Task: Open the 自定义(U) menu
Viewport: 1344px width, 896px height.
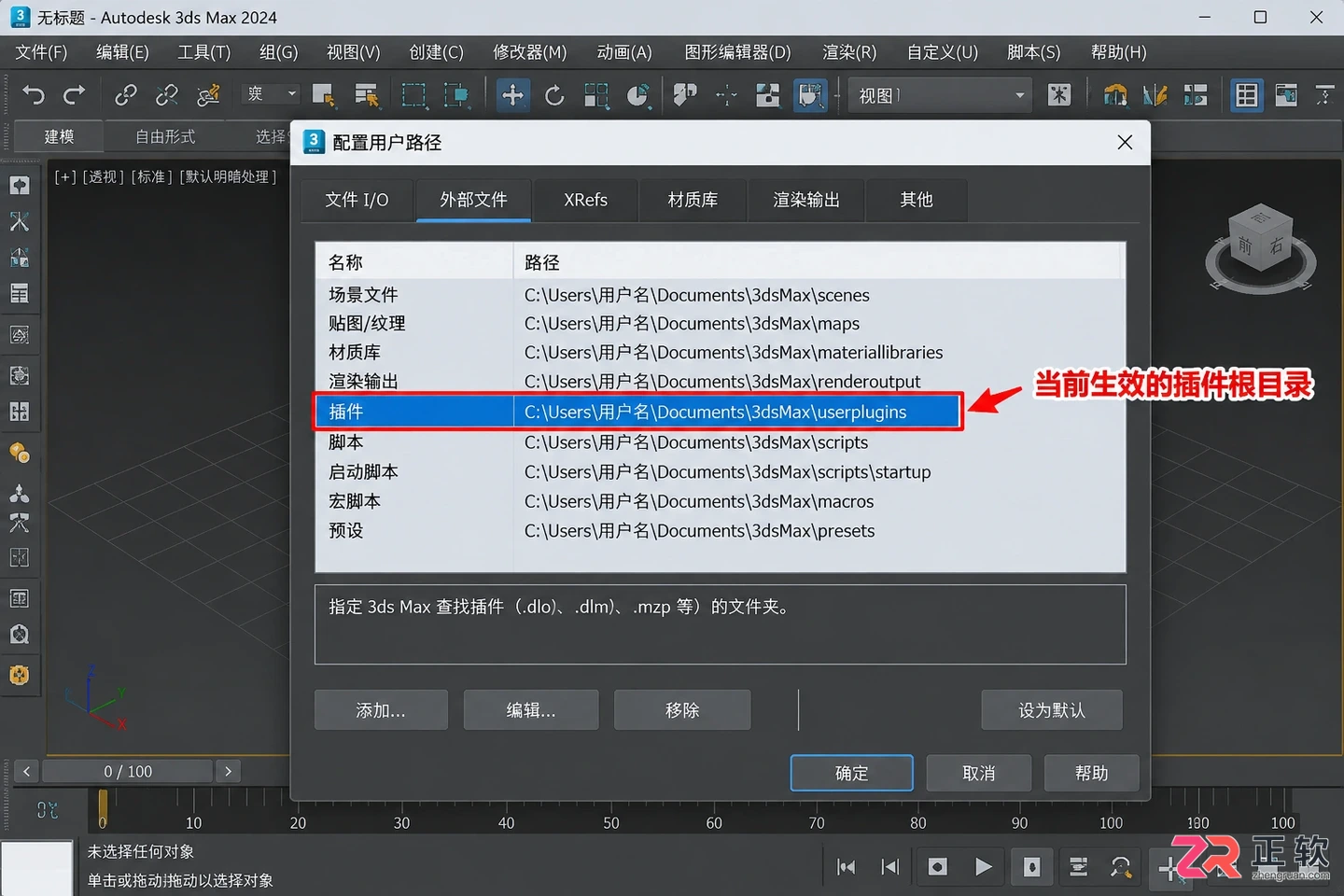Action: point(943,52)
